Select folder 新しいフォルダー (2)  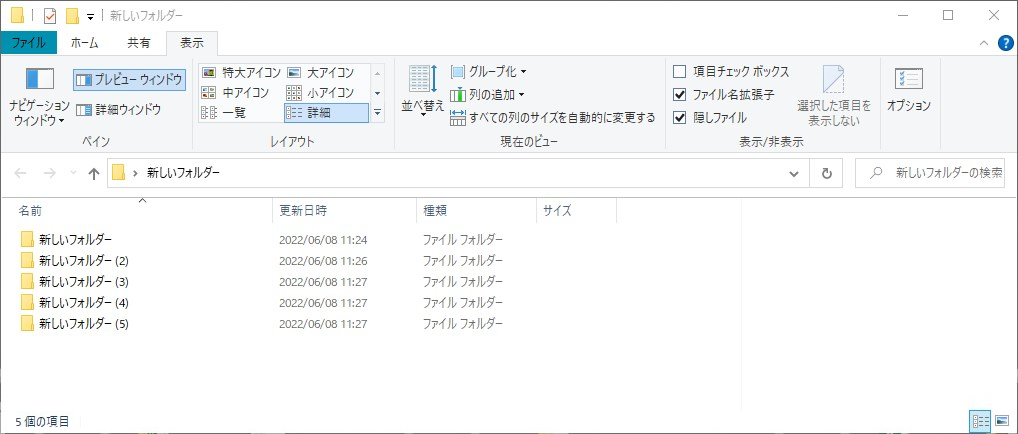click(84, 261)
